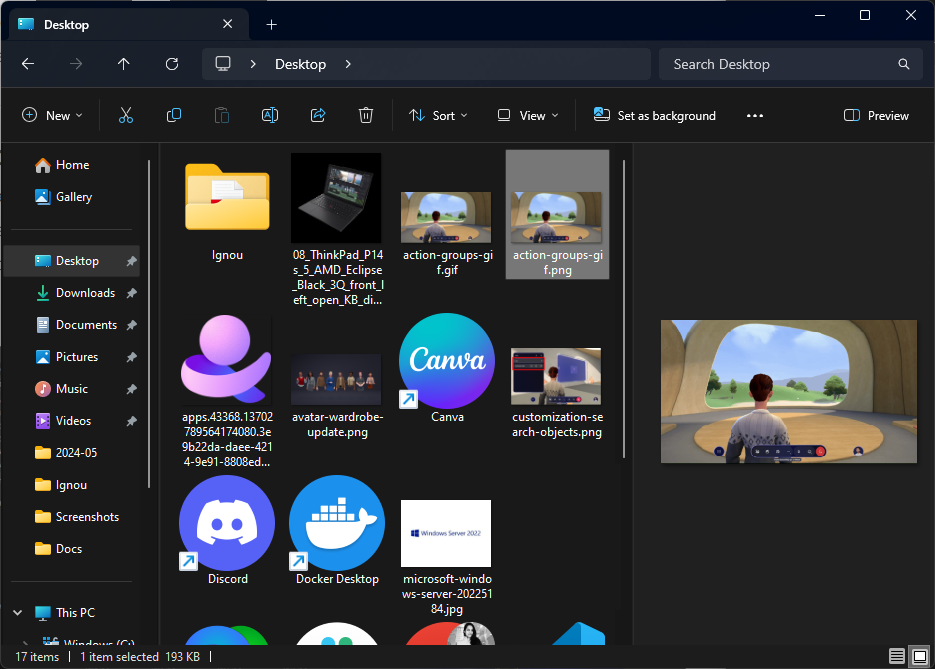Open Documents in the navigation pane
This screenshot has width=935, height=669.
point(76,325)
